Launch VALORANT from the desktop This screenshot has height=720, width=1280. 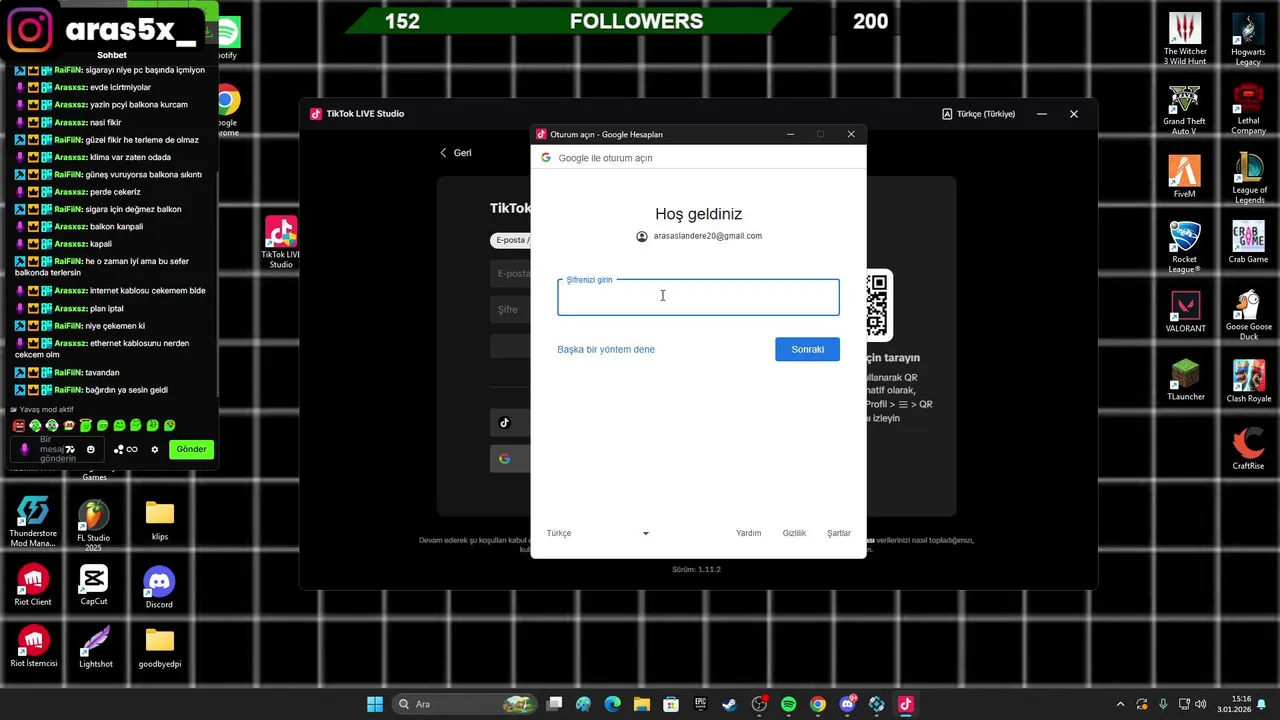[1185, 312]
